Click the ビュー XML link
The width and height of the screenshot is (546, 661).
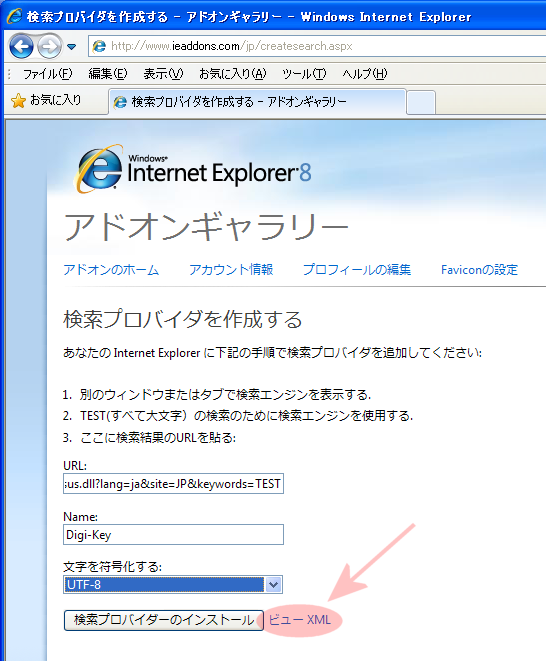(x=300, y=620)
